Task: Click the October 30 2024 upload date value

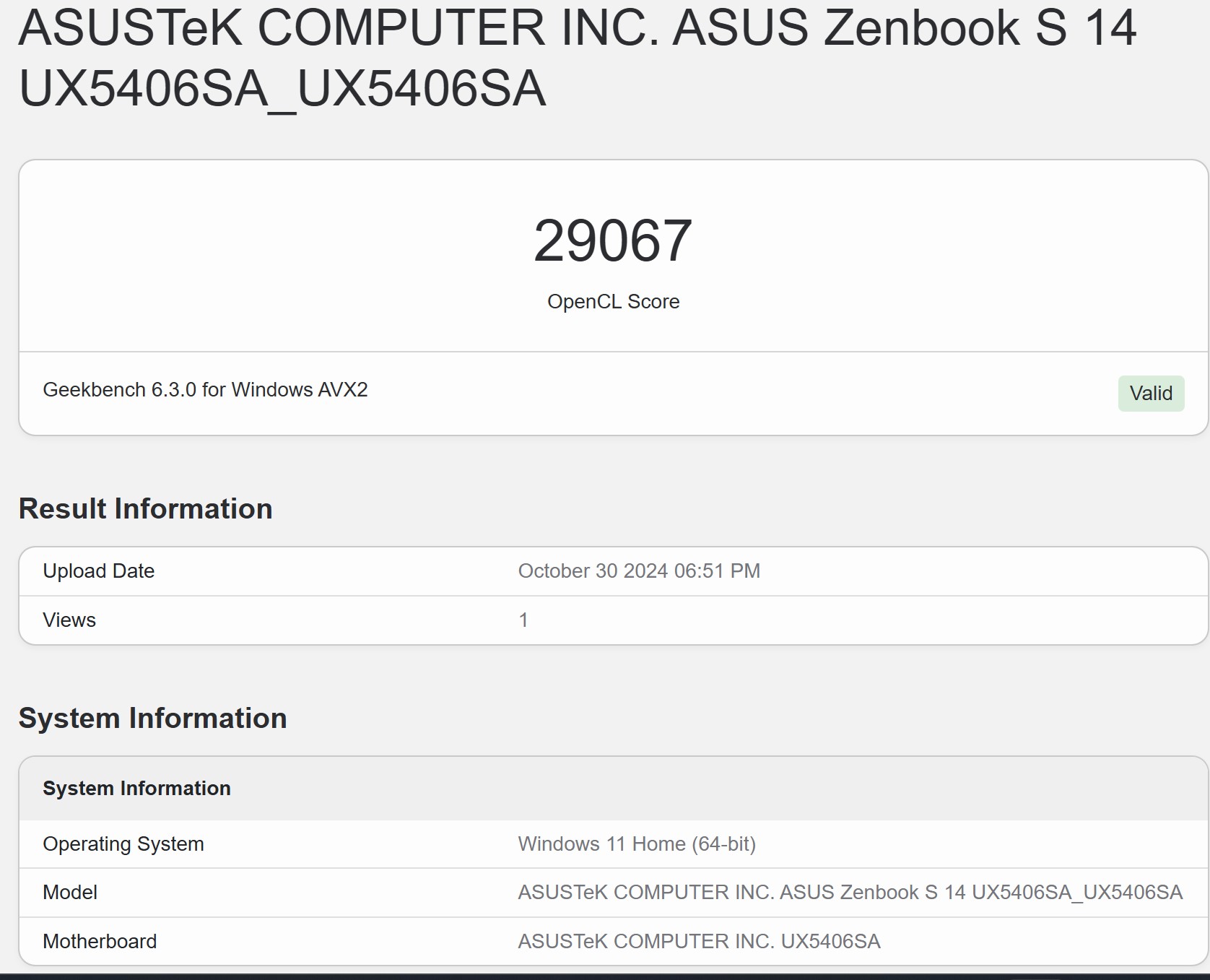Action: tap(639, 571)
